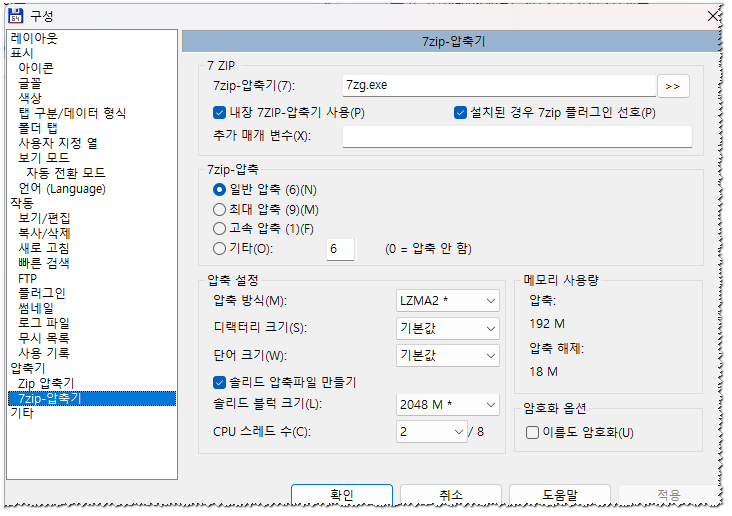Screen dimensions: 732x516
Task: Click the 기타 compression level value field
Action: click(x=340, y=249)
